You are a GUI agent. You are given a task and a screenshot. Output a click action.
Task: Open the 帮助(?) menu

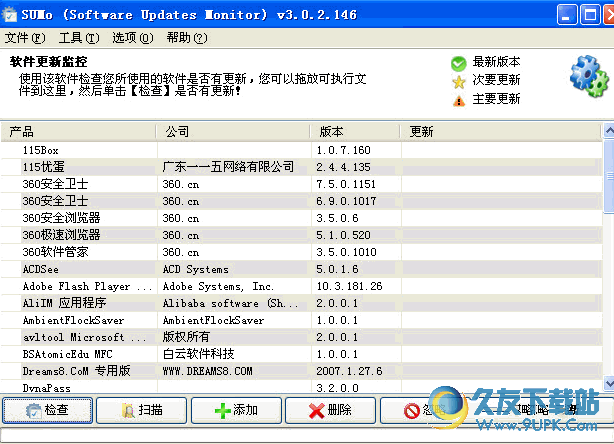click(187, 38)
